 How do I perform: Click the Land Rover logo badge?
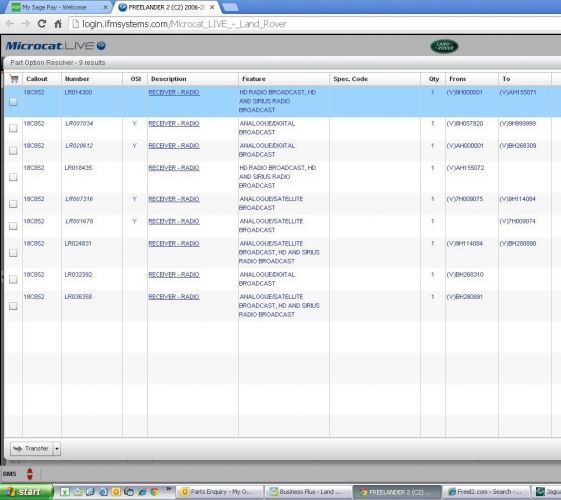pyautogui.click(x=444, y=46)
